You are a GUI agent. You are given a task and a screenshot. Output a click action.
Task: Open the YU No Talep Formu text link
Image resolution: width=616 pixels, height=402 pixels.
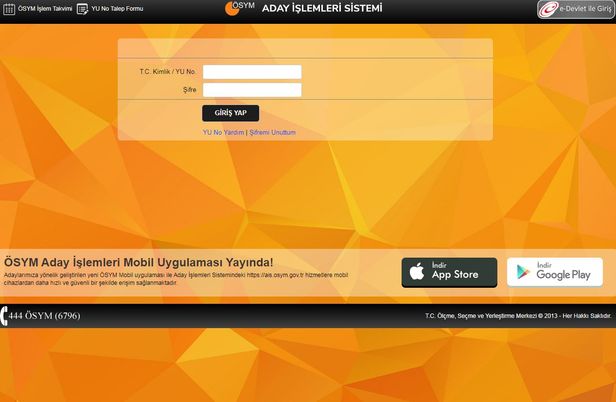[x=117, y=9]
